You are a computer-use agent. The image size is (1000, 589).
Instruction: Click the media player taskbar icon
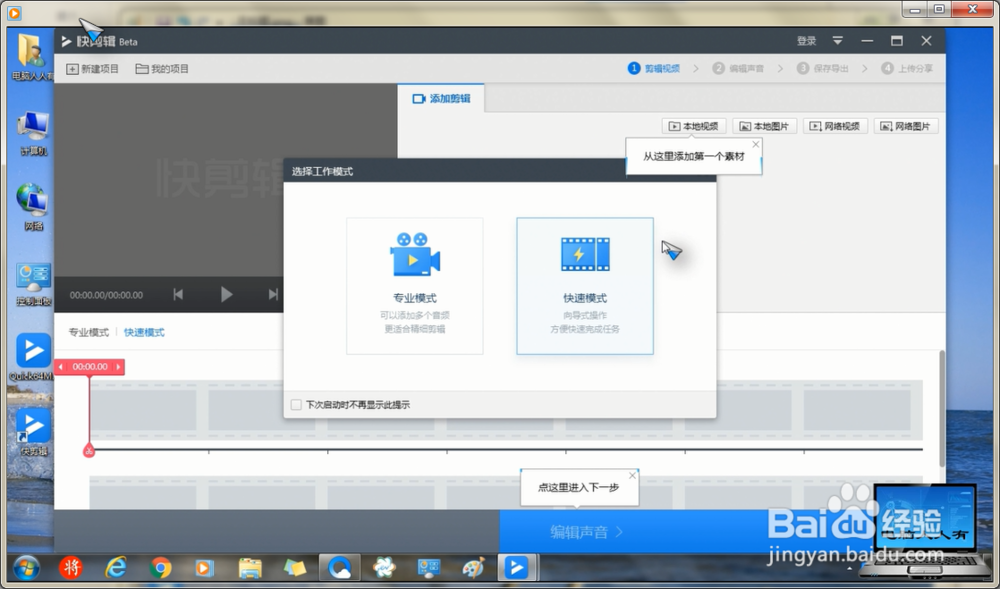[x=205, y=567]
